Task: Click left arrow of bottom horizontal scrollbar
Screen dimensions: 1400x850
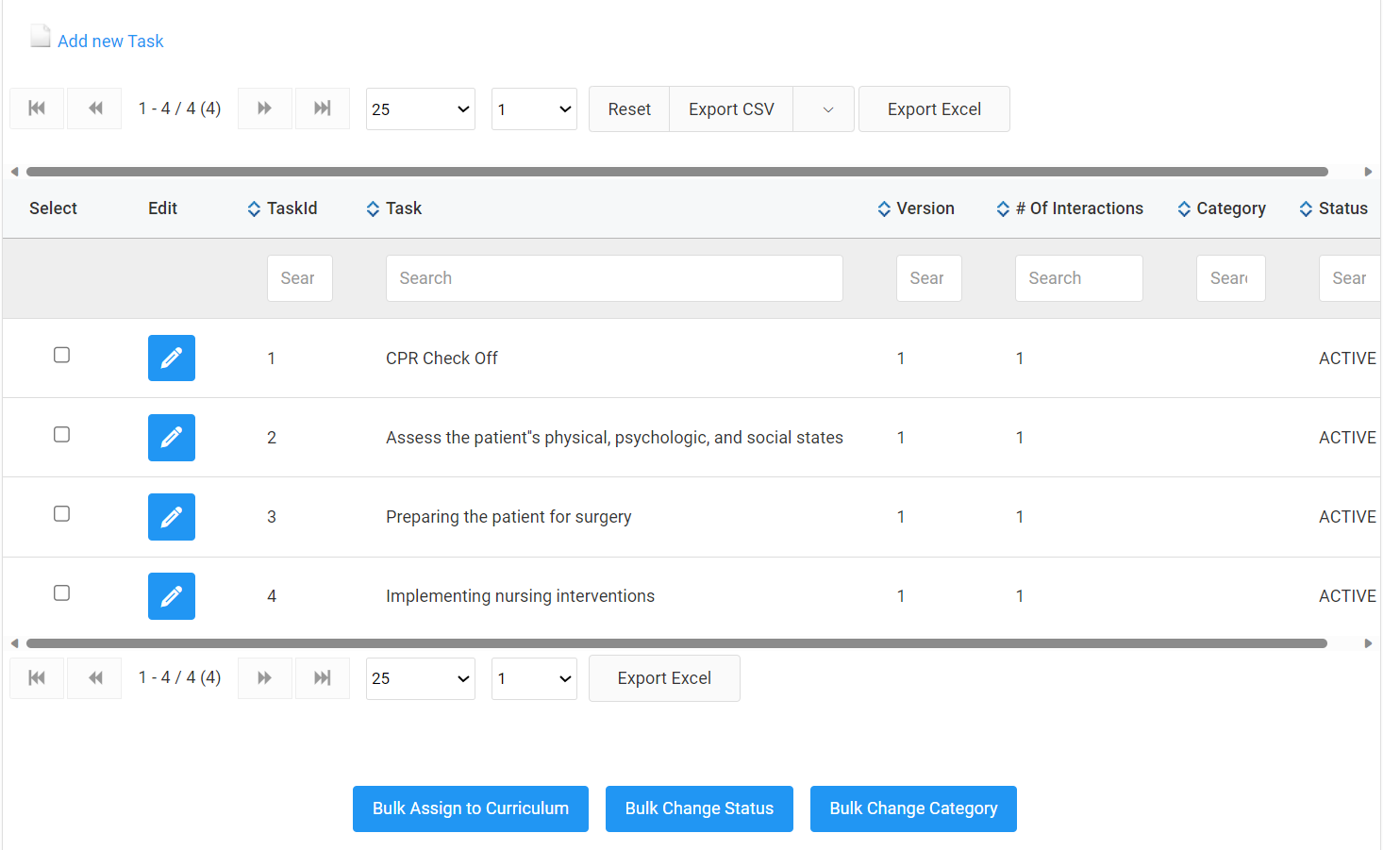Action: [14, 643]
